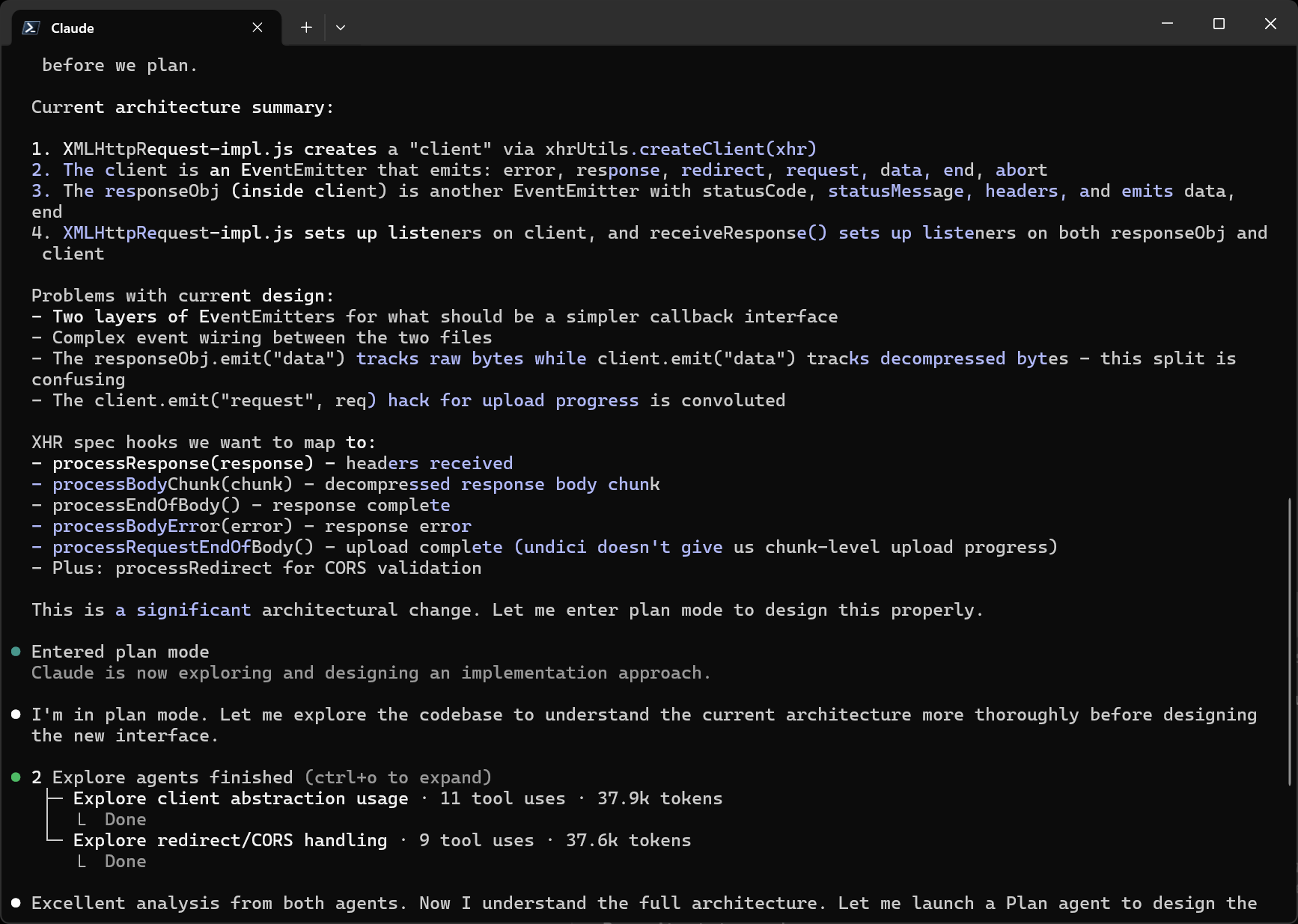Close the Claude terminal tab

tap(257, 27)
